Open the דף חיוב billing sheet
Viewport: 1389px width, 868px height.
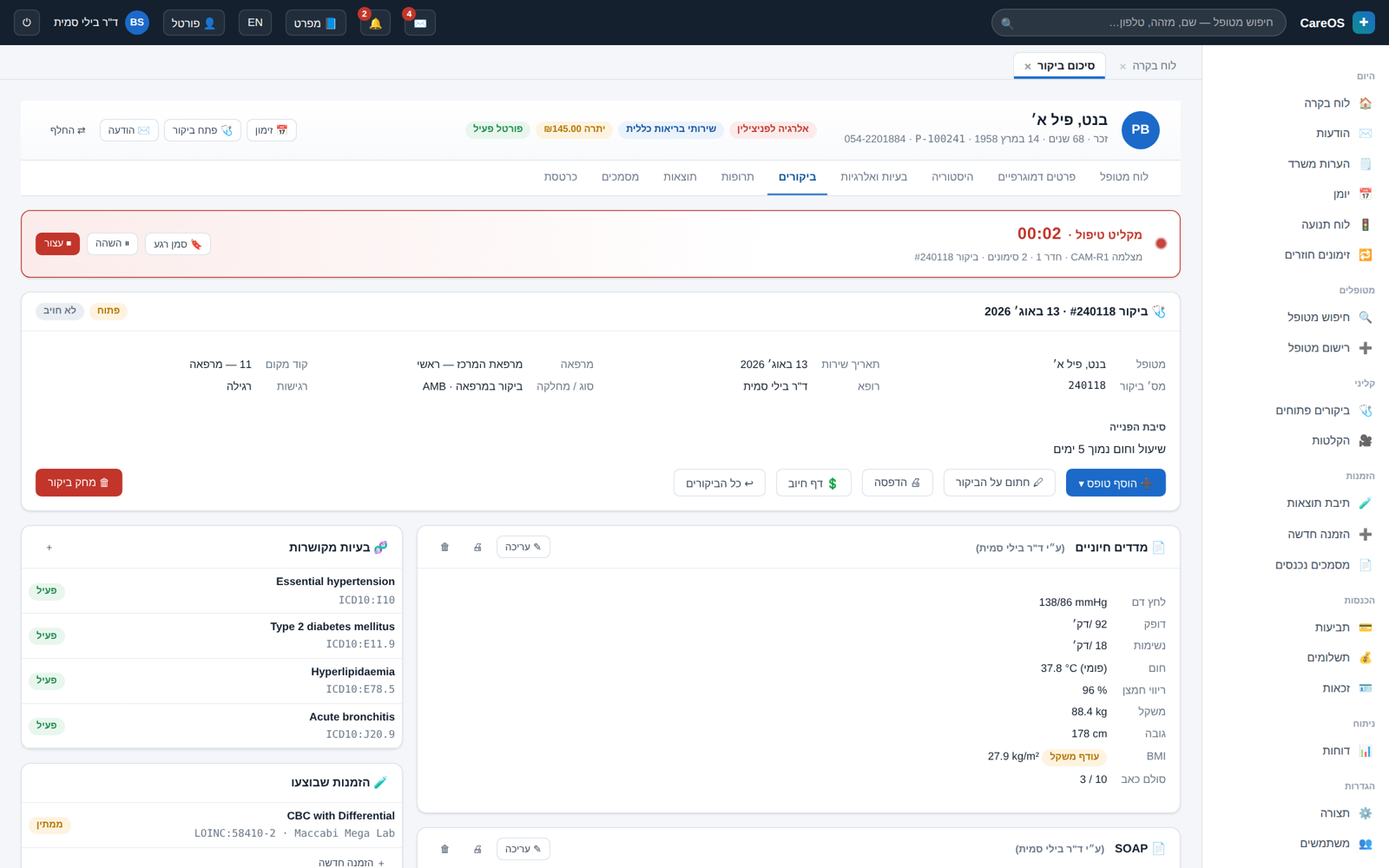[813, 483]
